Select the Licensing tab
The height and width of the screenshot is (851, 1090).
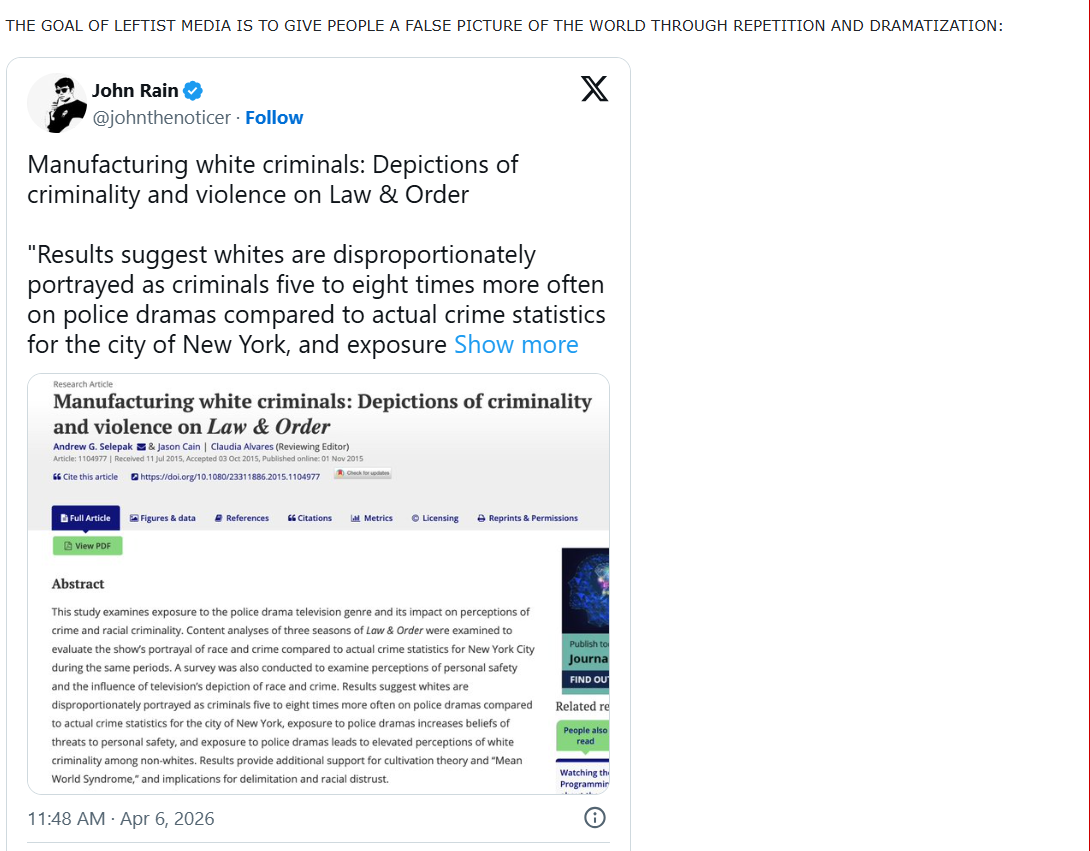tap(435, 518)
